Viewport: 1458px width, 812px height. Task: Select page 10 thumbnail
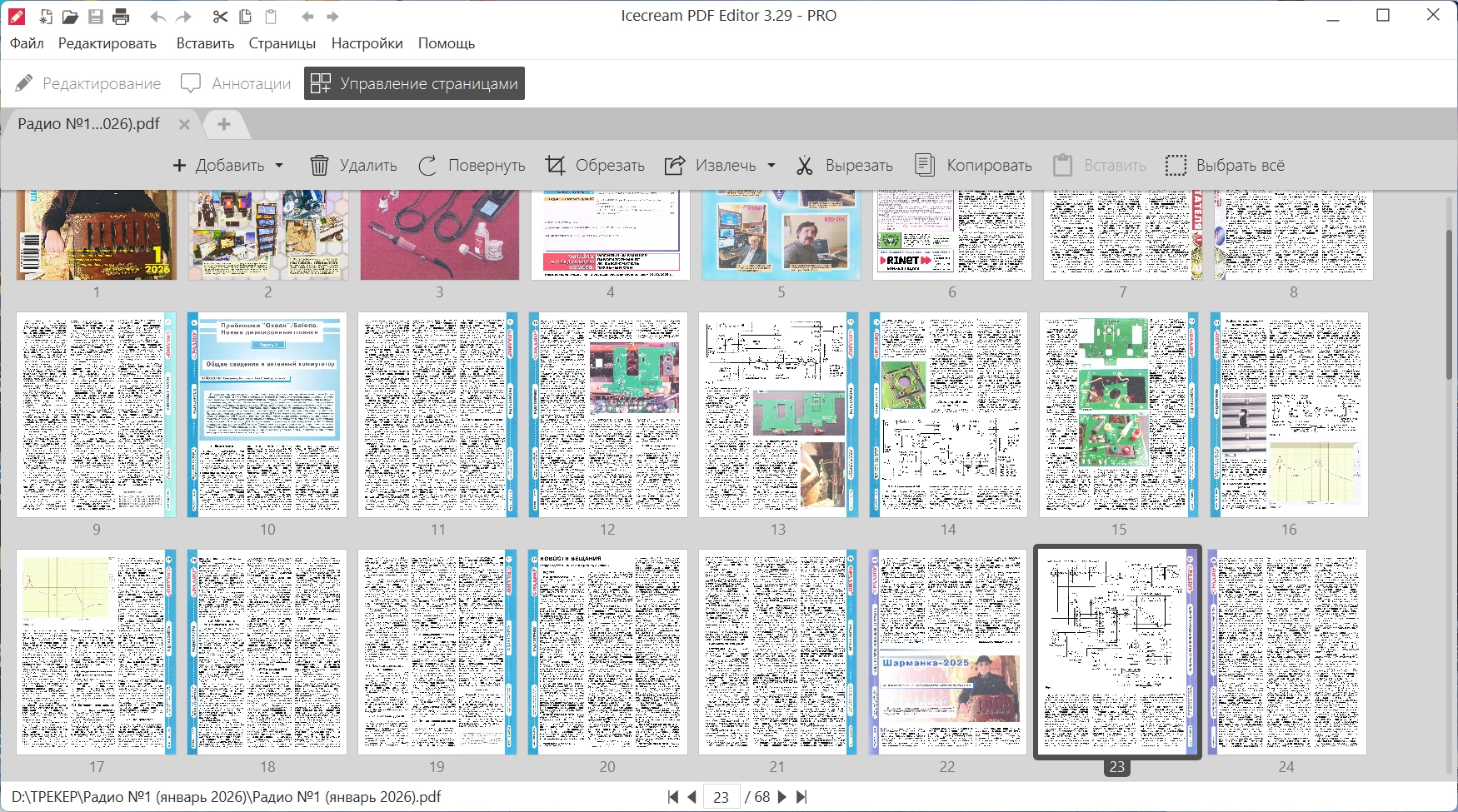(x=267, y=415)
